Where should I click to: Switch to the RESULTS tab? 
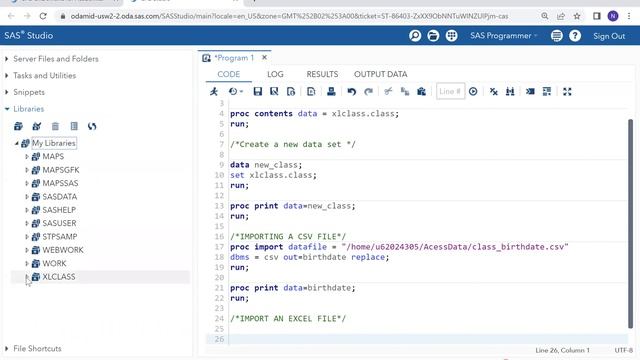coord(322,74)
